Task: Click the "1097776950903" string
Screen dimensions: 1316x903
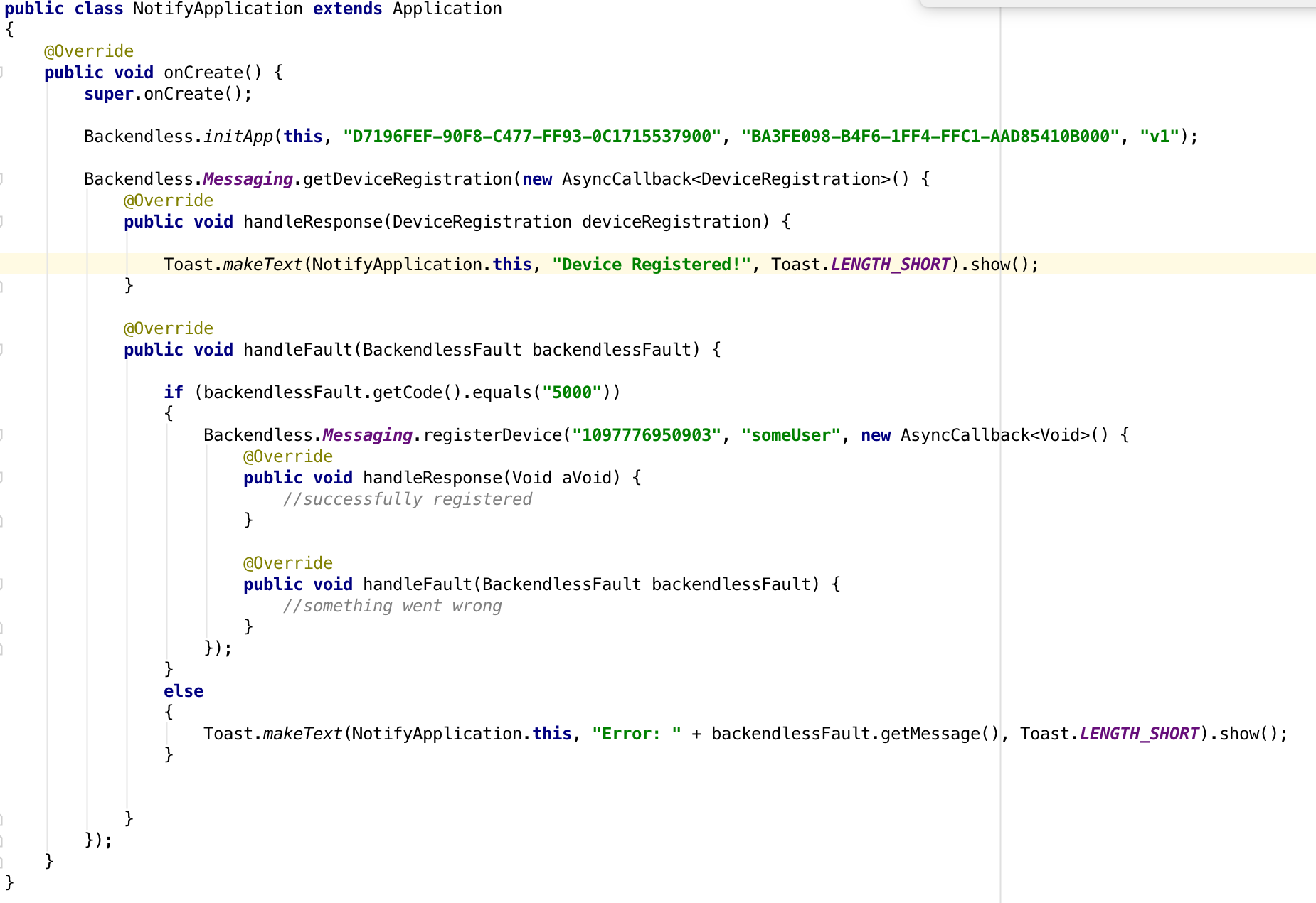Action: (647, 435)
